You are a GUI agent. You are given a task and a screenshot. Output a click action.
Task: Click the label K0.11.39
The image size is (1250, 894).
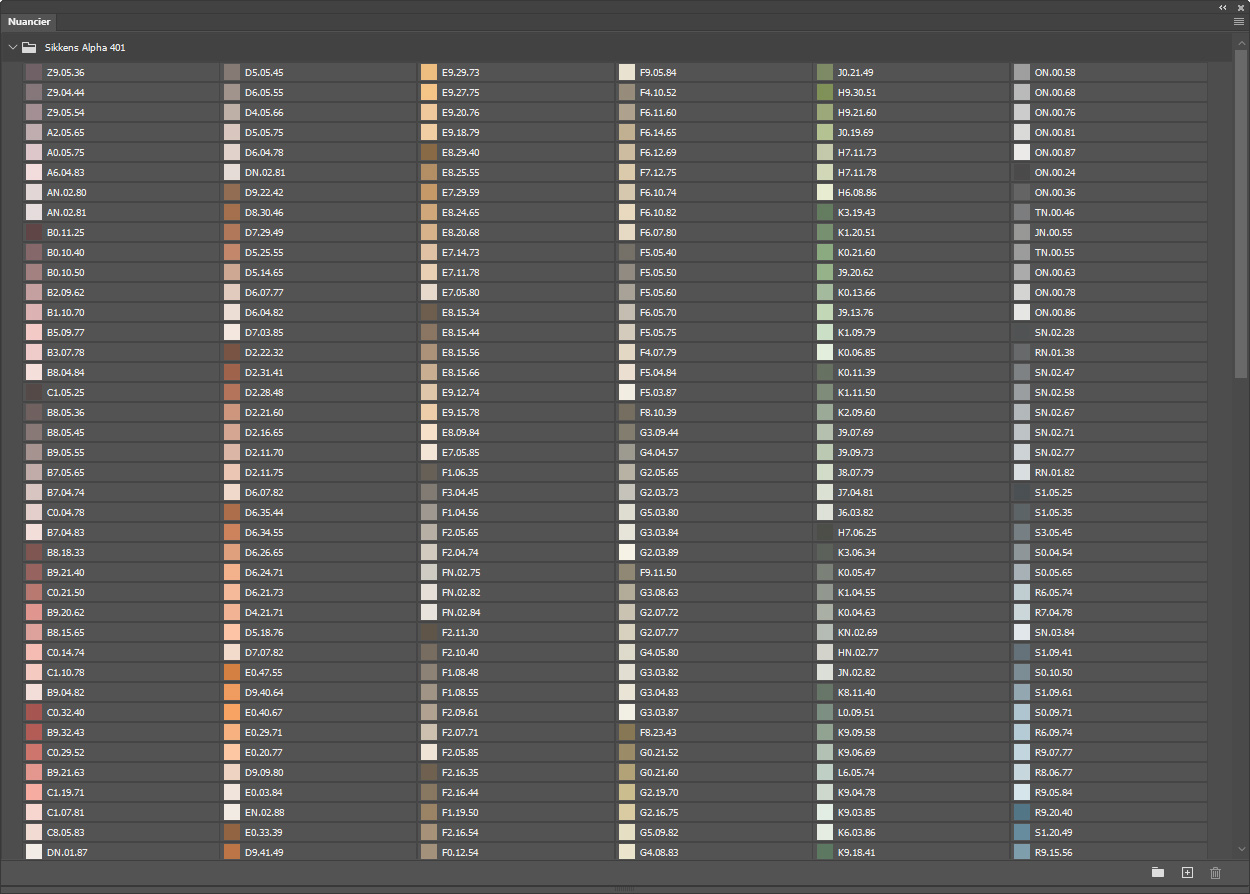[857, 372]
